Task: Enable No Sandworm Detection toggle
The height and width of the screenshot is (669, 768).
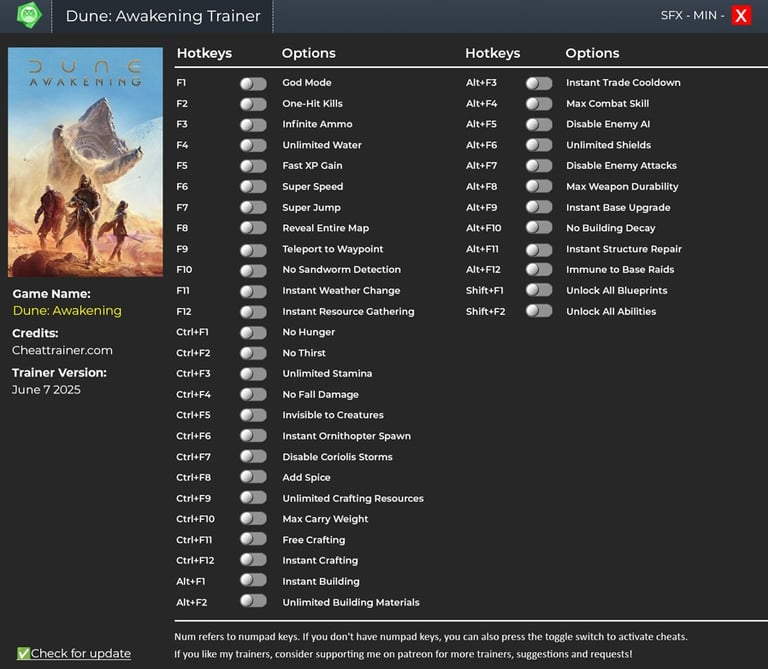Action: click(x=253, y=270)
